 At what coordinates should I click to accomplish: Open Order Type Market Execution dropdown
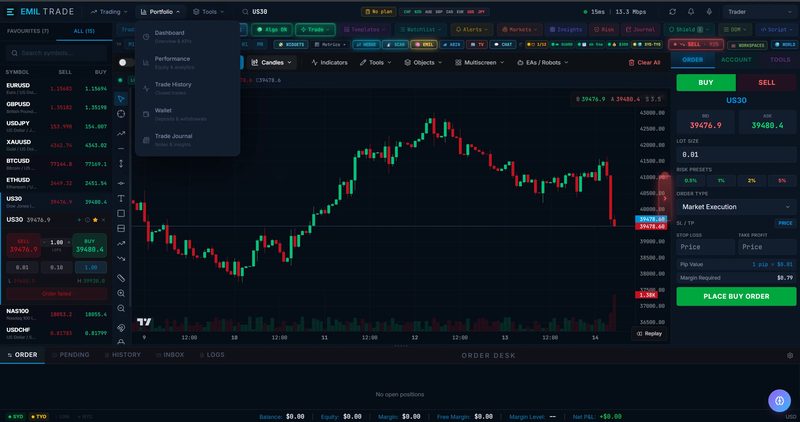(x=736, y=207)
